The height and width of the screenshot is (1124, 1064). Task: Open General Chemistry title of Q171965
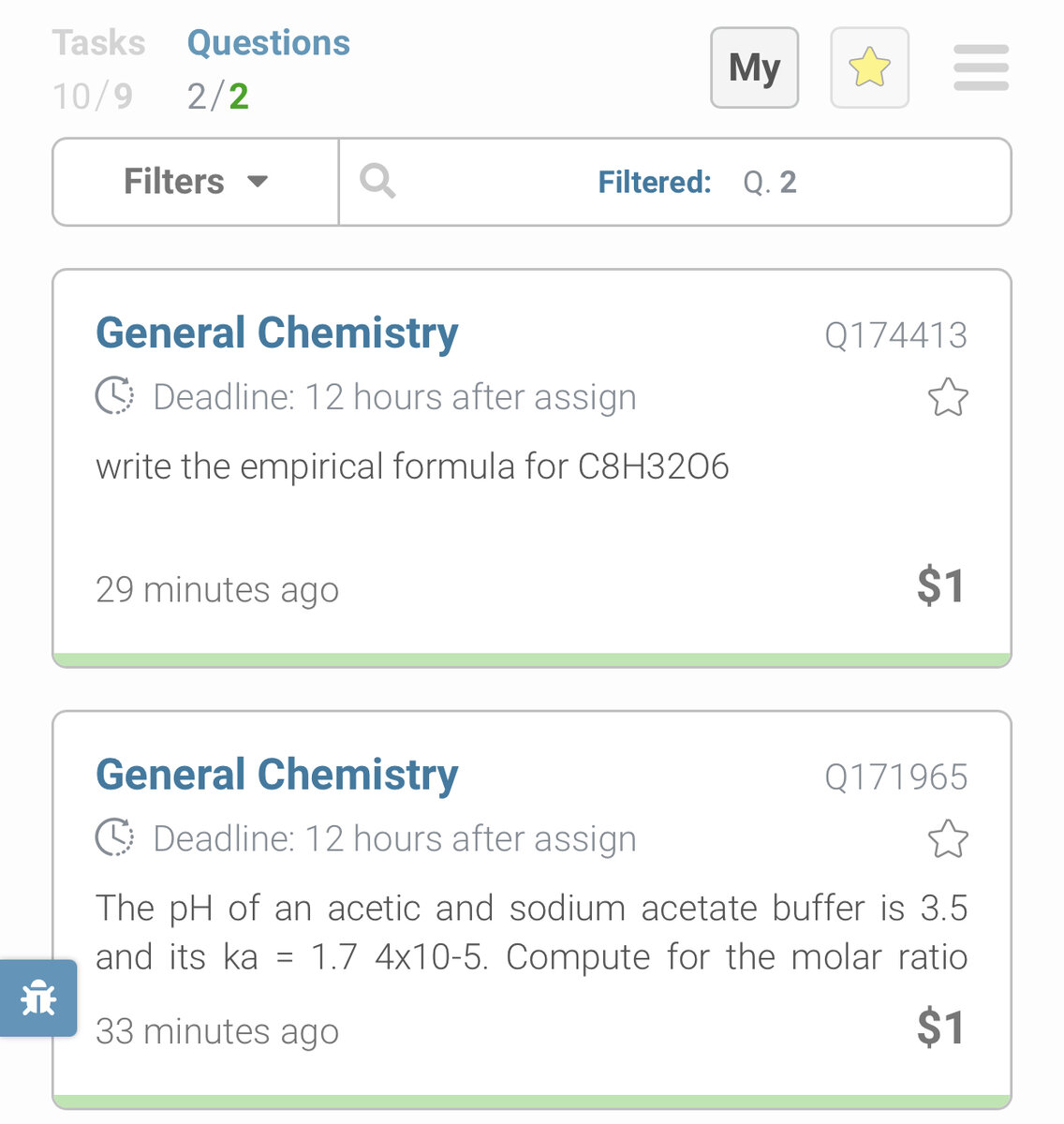point(277,775)
